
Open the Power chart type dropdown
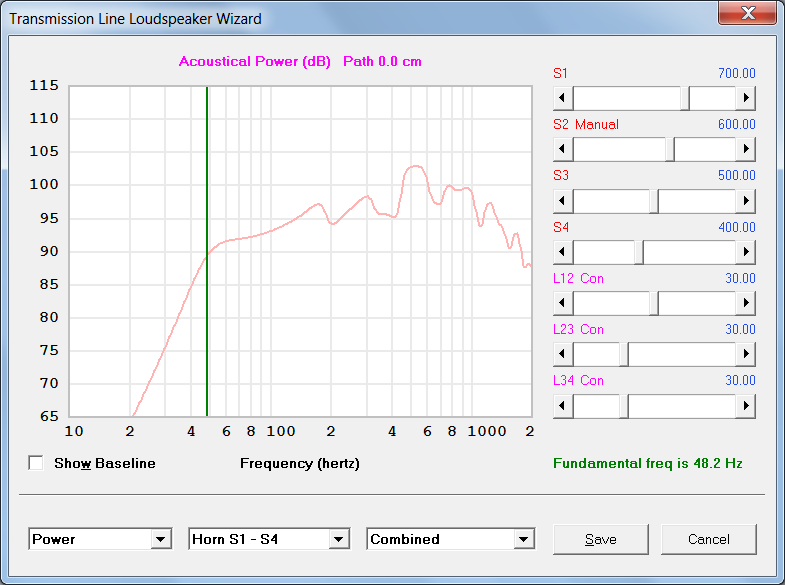coord(160,539)
